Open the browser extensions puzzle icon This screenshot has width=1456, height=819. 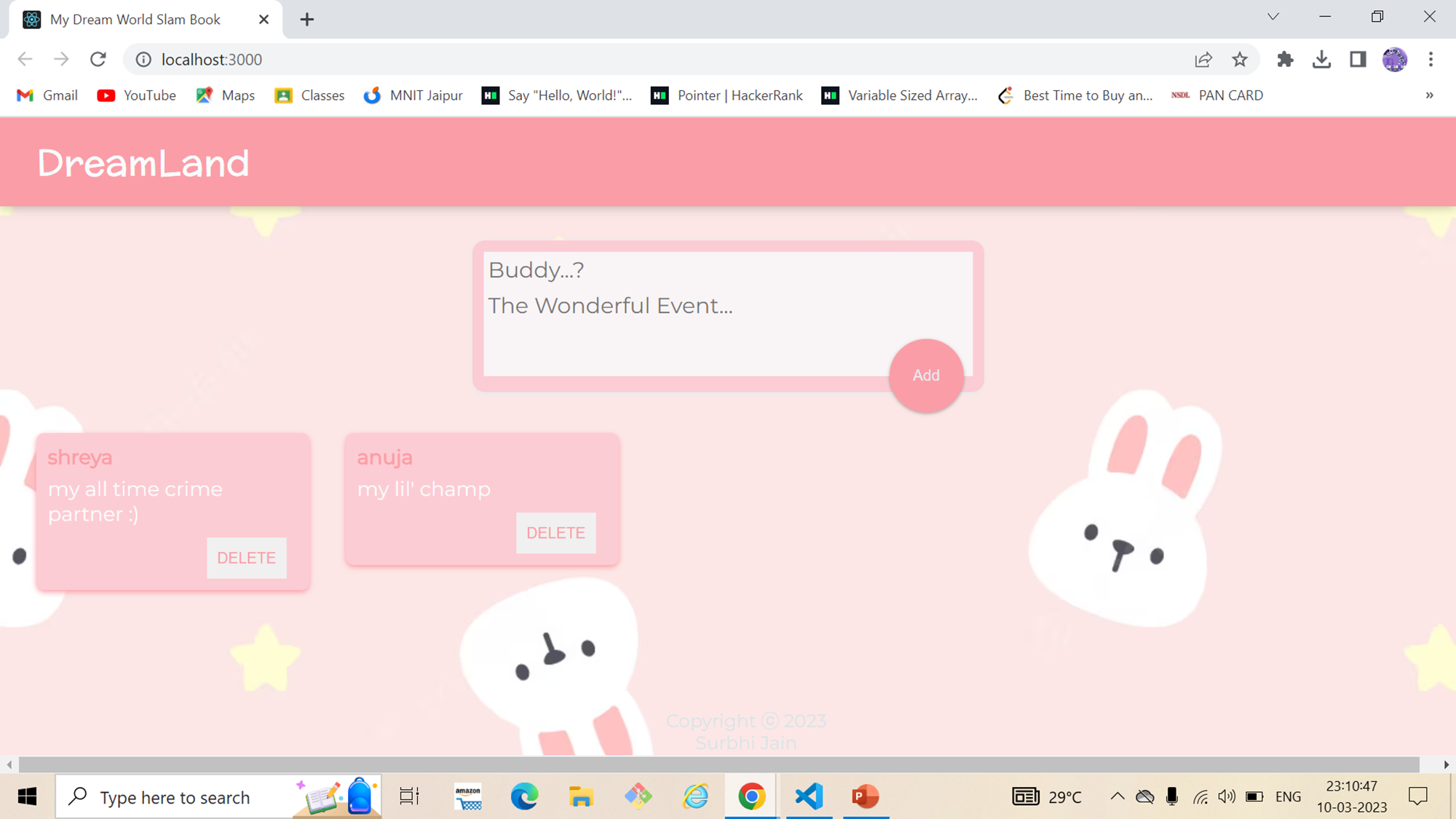coord(1285,59)
